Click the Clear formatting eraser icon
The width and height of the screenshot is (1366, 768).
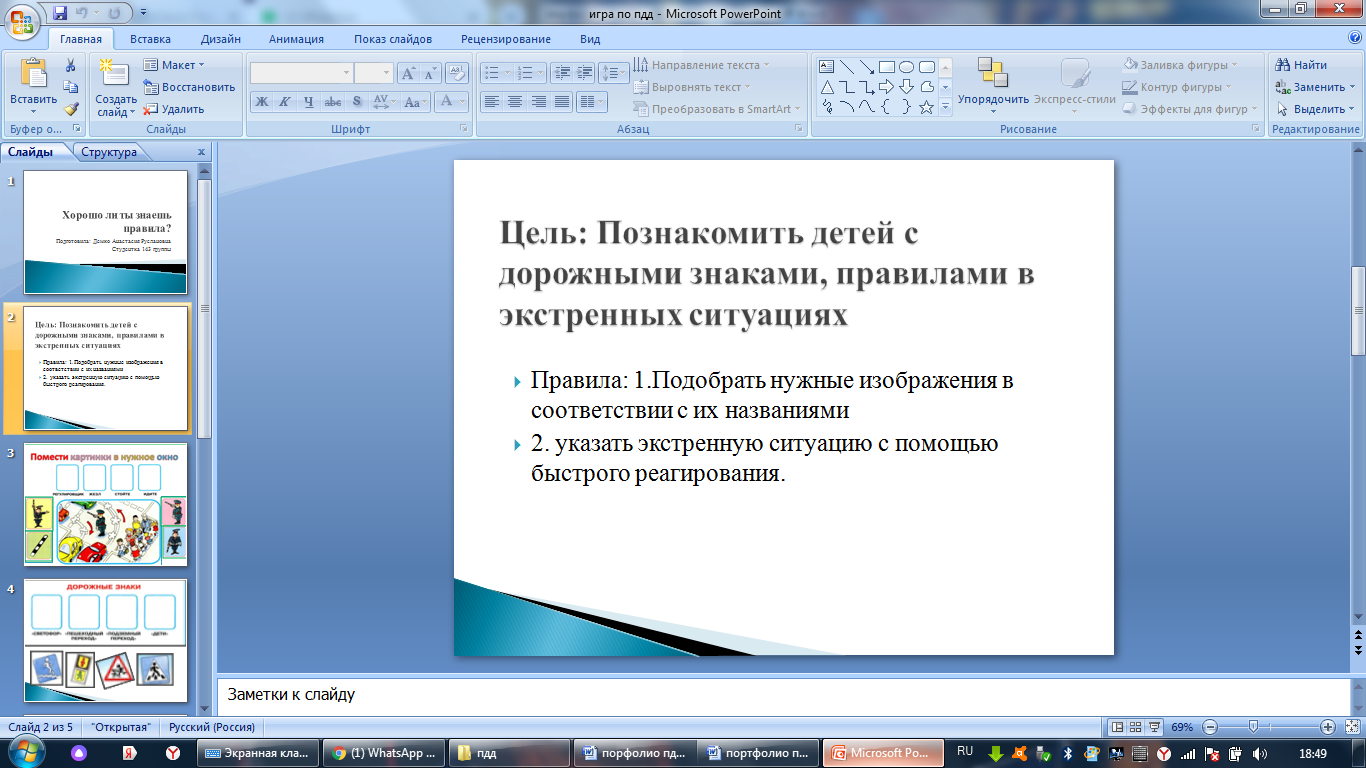coord(457,73)
